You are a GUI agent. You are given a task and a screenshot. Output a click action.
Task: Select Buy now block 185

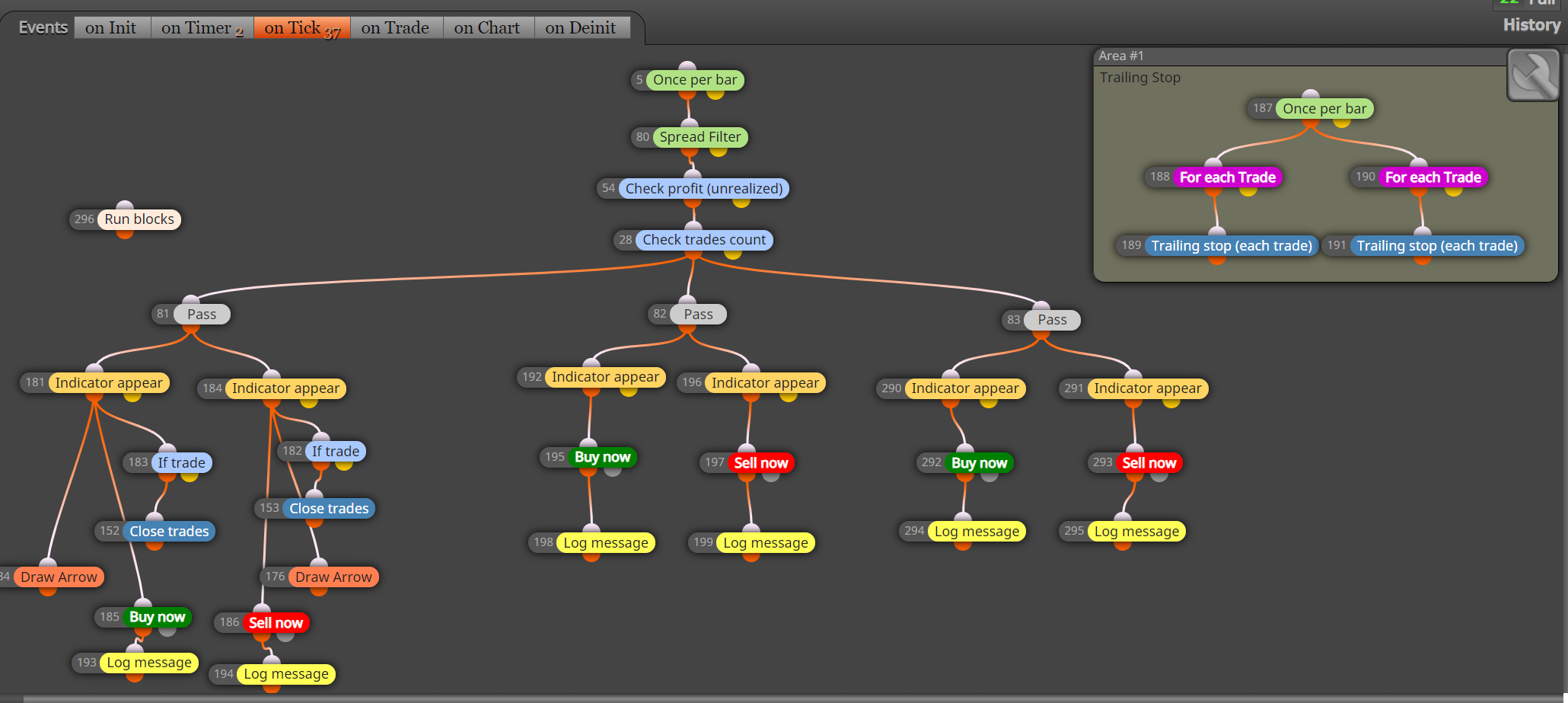pos(157,617)
